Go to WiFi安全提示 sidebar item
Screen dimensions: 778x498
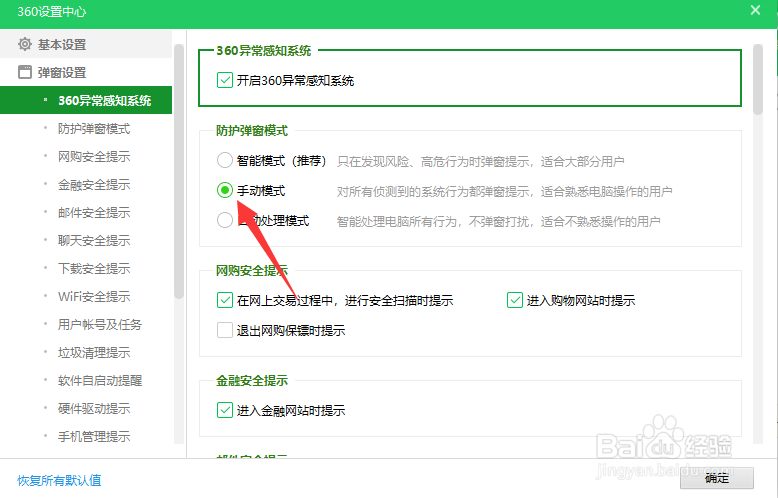(94, 297)
